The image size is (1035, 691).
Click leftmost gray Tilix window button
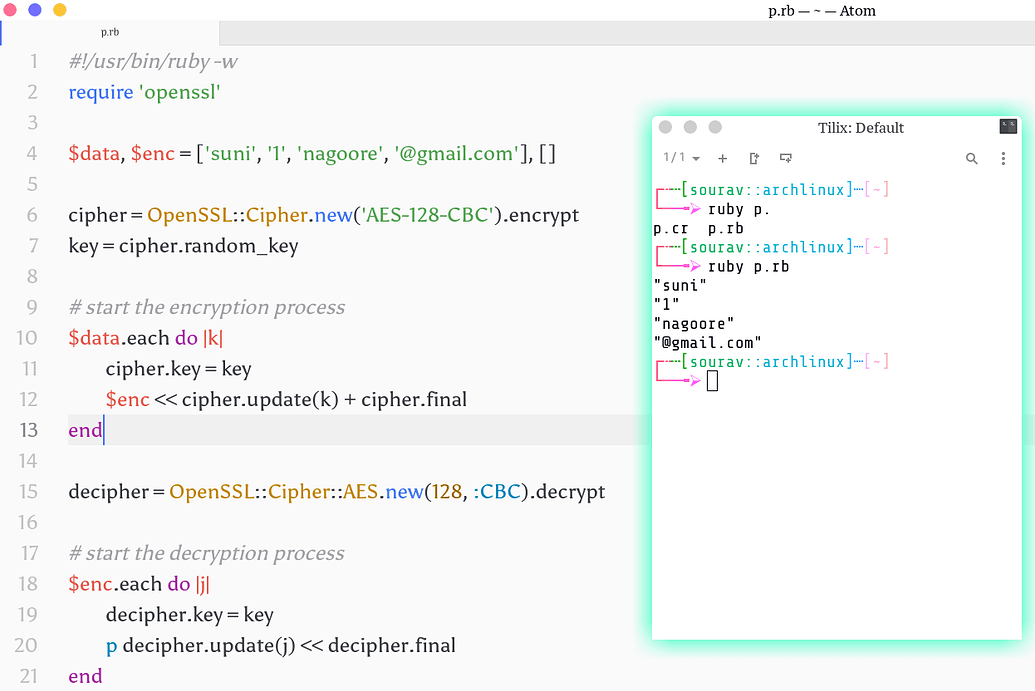666,127
